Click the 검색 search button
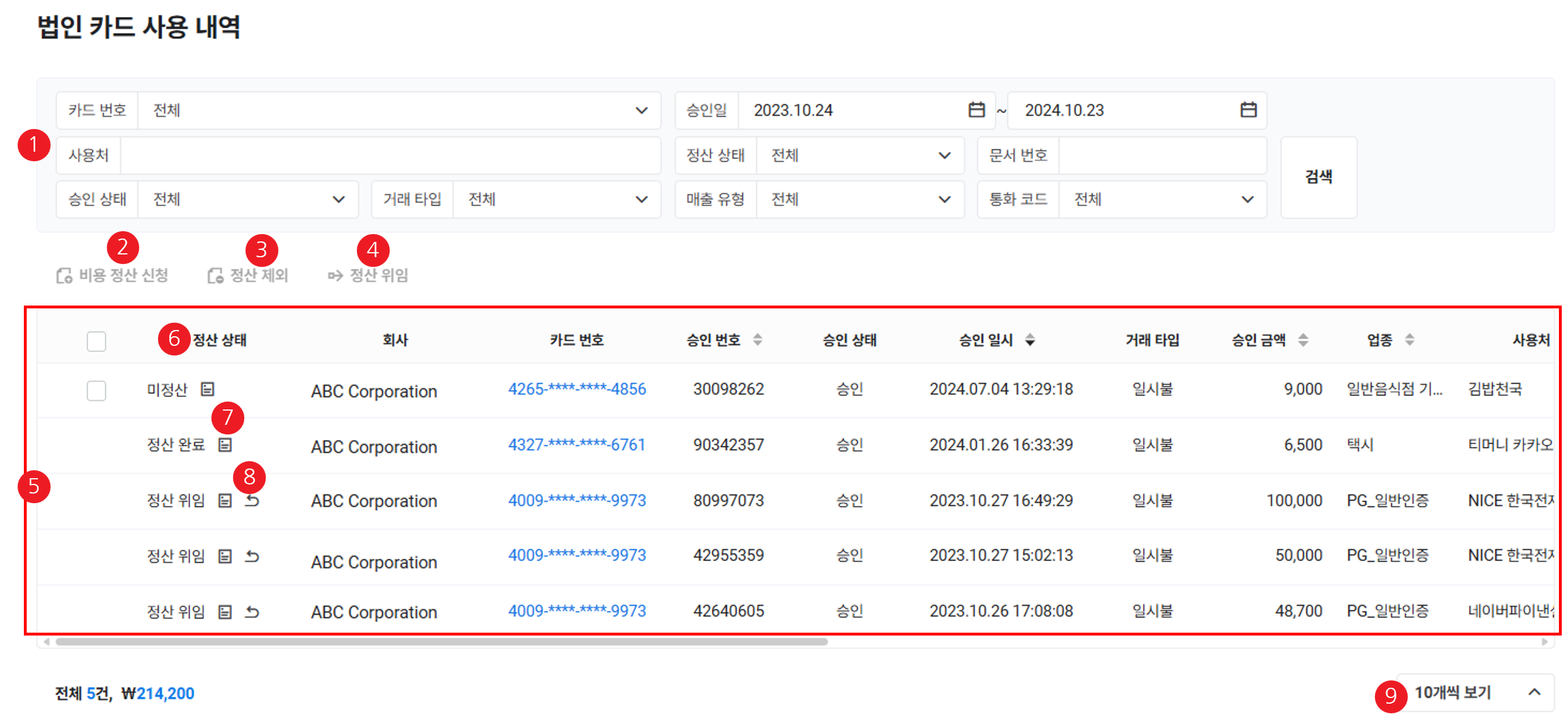This screenshot has width=1568, height=719. 1318,177
